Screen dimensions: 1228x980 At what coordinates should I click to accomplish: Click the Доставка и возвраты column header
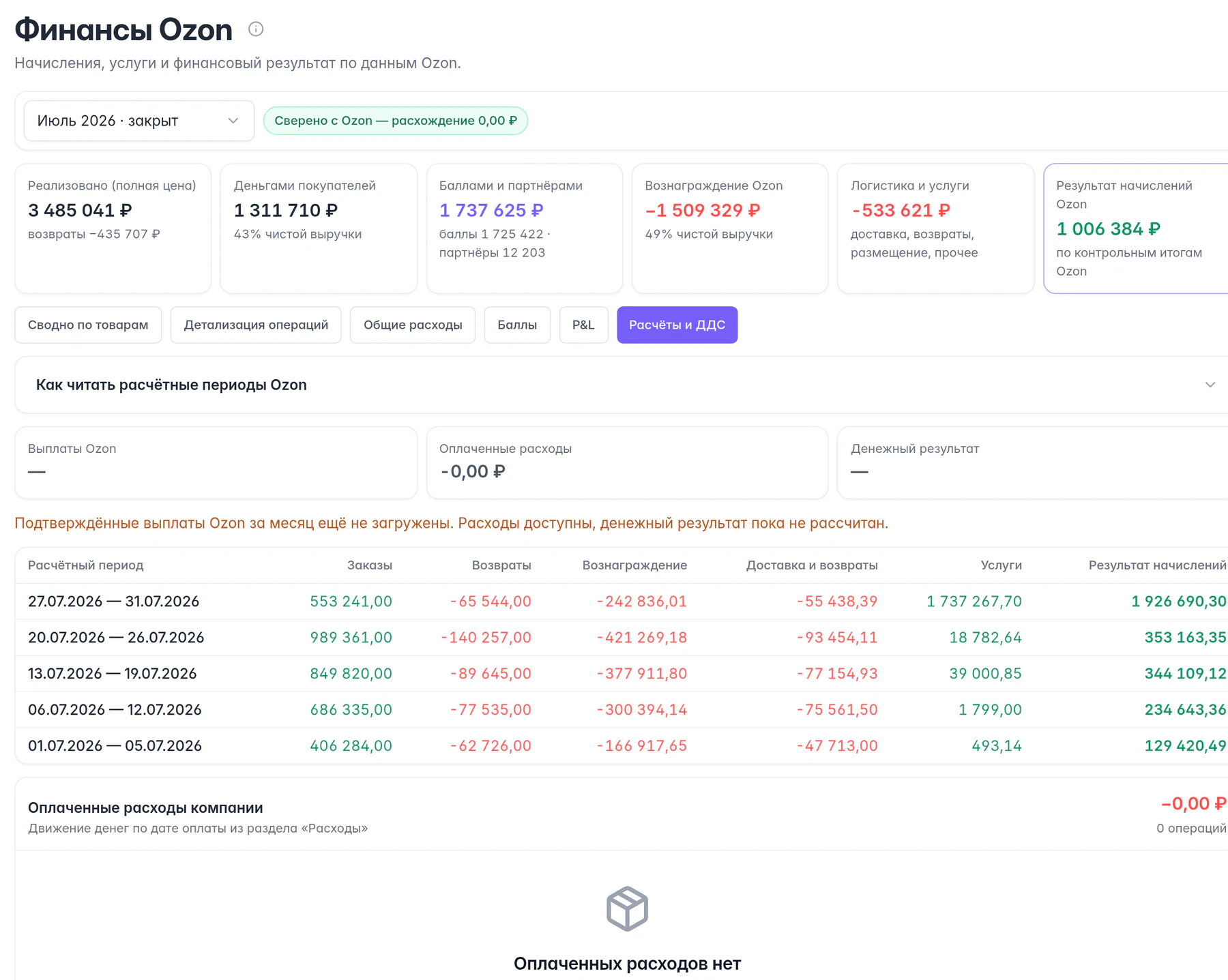tap(812, 565)
